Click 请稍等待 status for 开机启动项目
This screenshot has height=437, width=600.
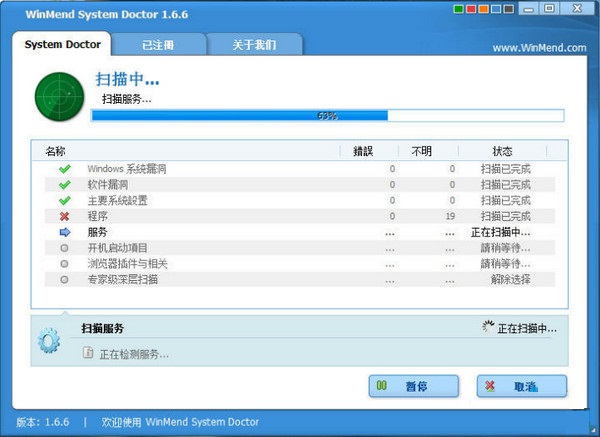505,248
